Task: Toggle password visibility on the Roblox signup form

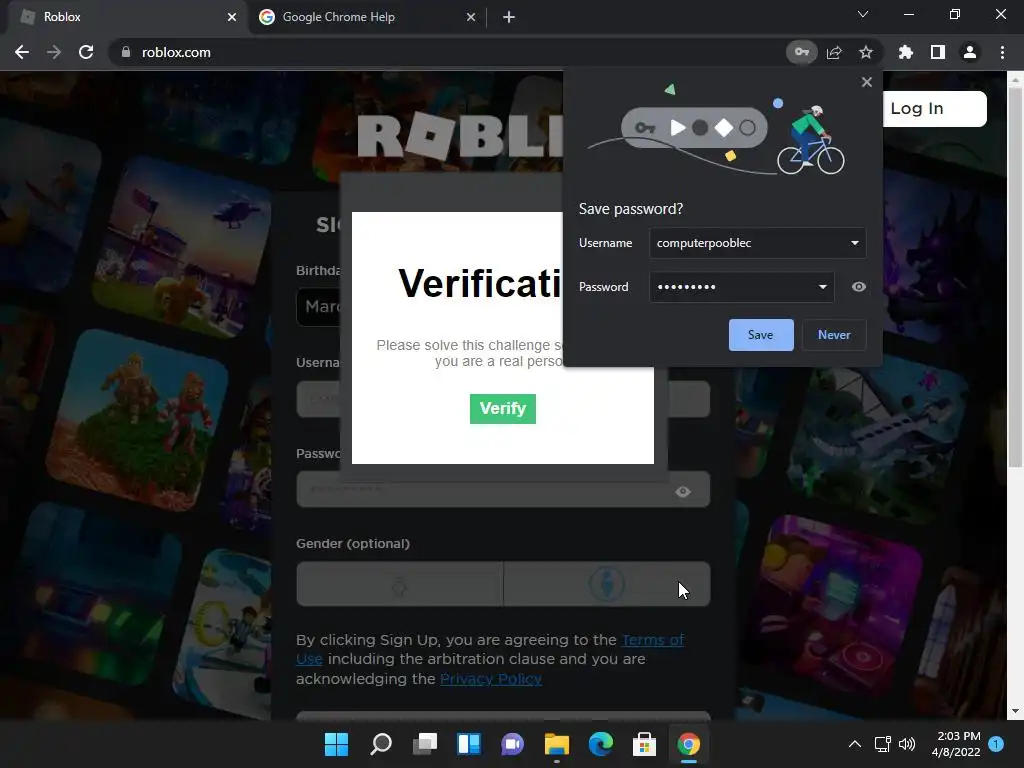Action: click(683, 492)
